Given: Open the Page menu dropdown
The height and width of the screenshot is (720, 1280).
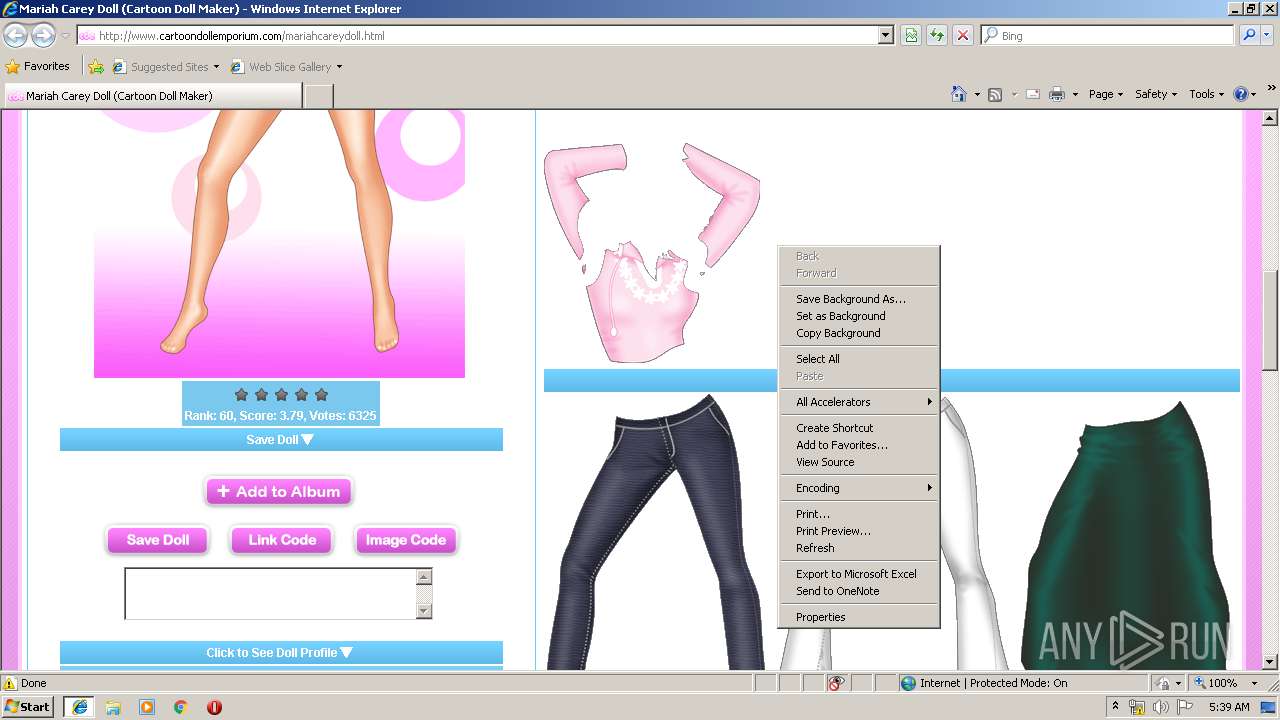Looking at the screenshot, I should 1105,94.
